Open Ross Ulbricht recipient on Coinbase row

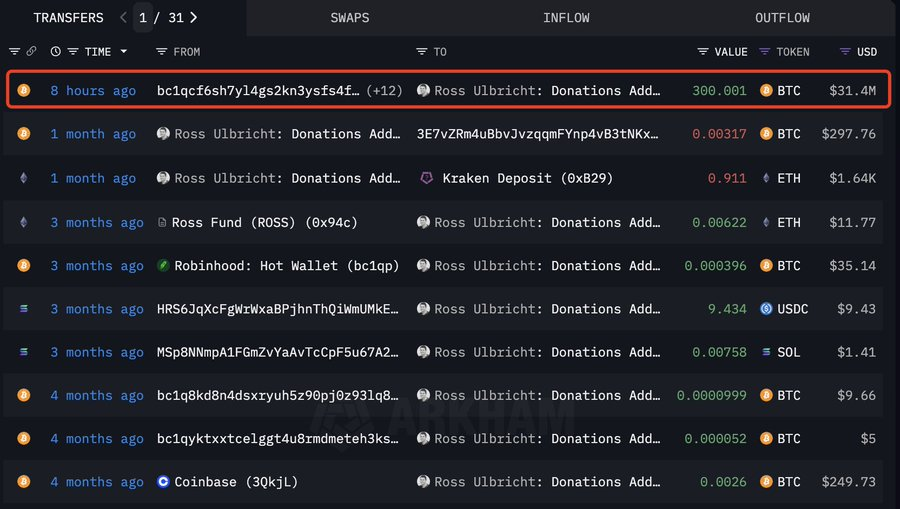tap(547, 481)
